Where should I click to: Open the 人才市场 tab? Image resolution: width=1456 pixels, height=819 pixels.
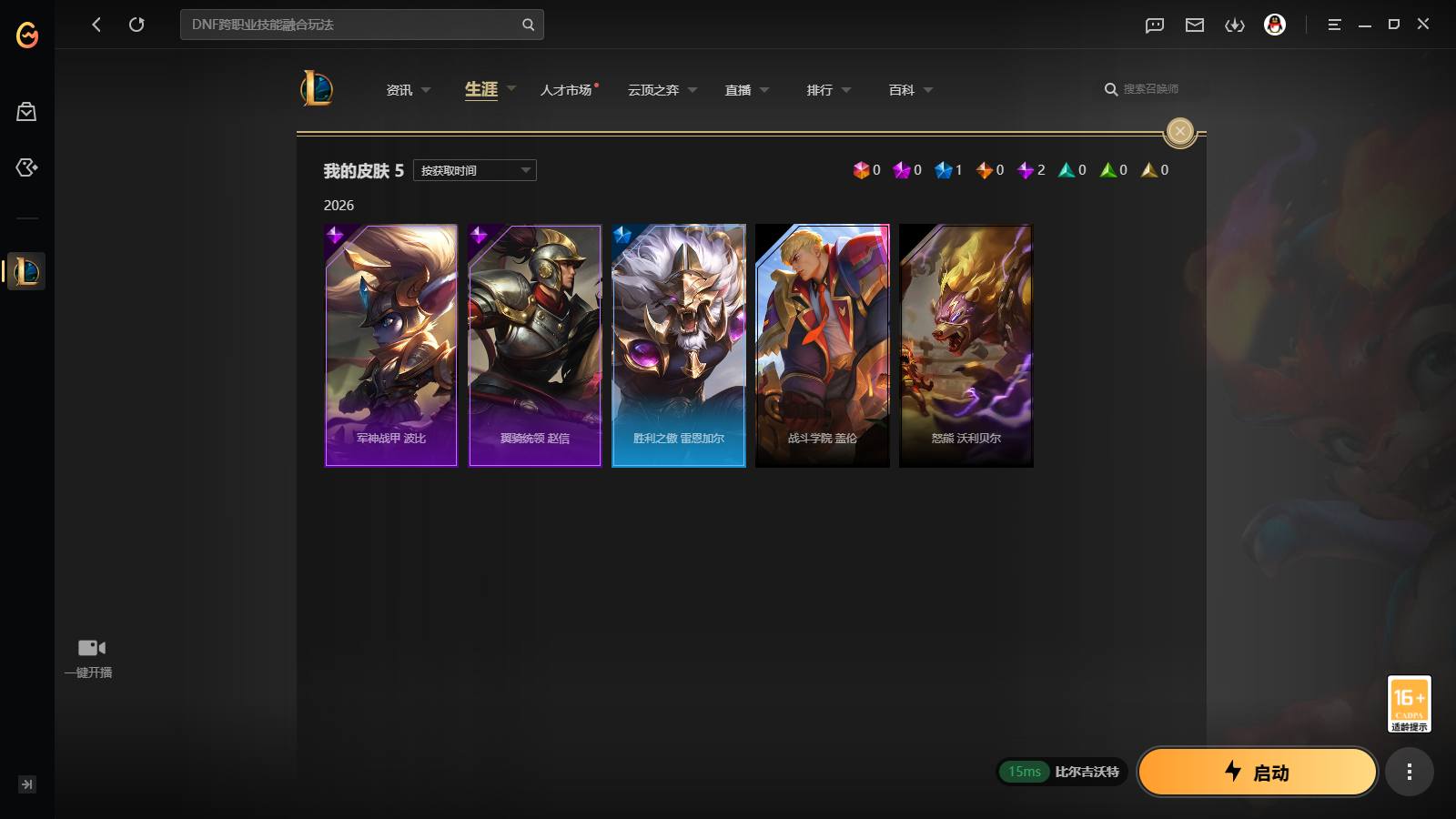[x=566, y=90]
